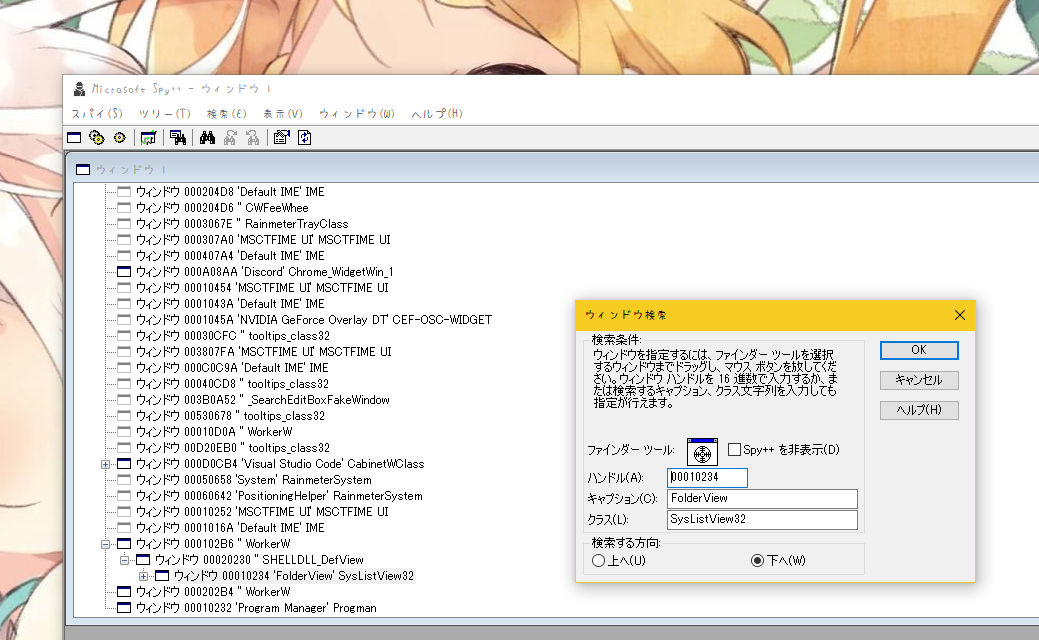Open the Threads view toolbar icon
Image resolution: width=1039 pixels, height=640 pixels.
point(119,138)
